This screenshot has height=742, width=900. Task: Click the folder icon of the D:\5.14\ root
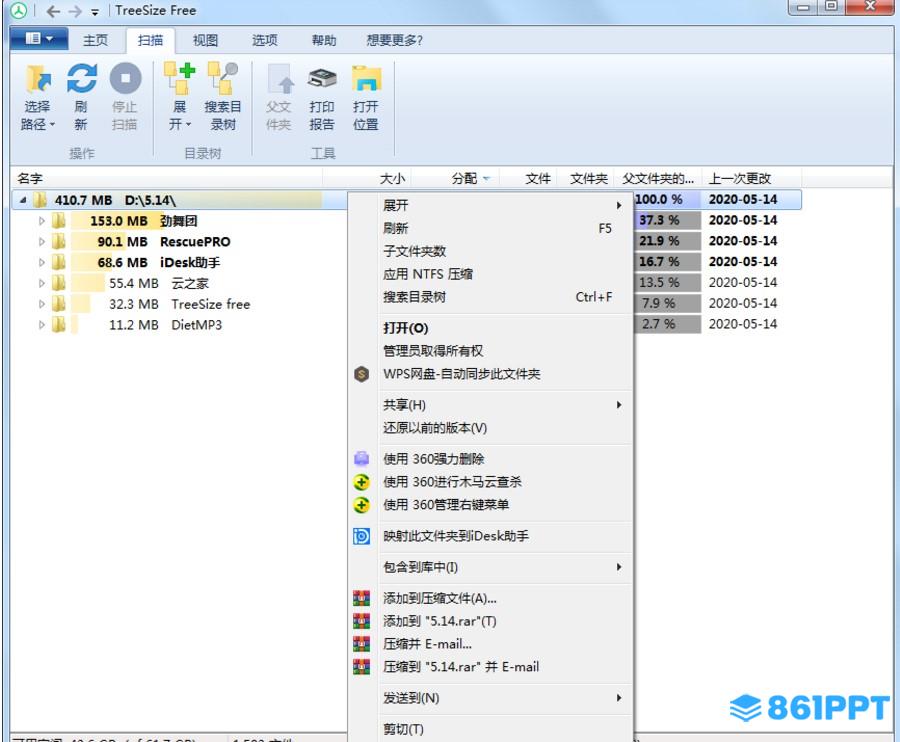40,200
